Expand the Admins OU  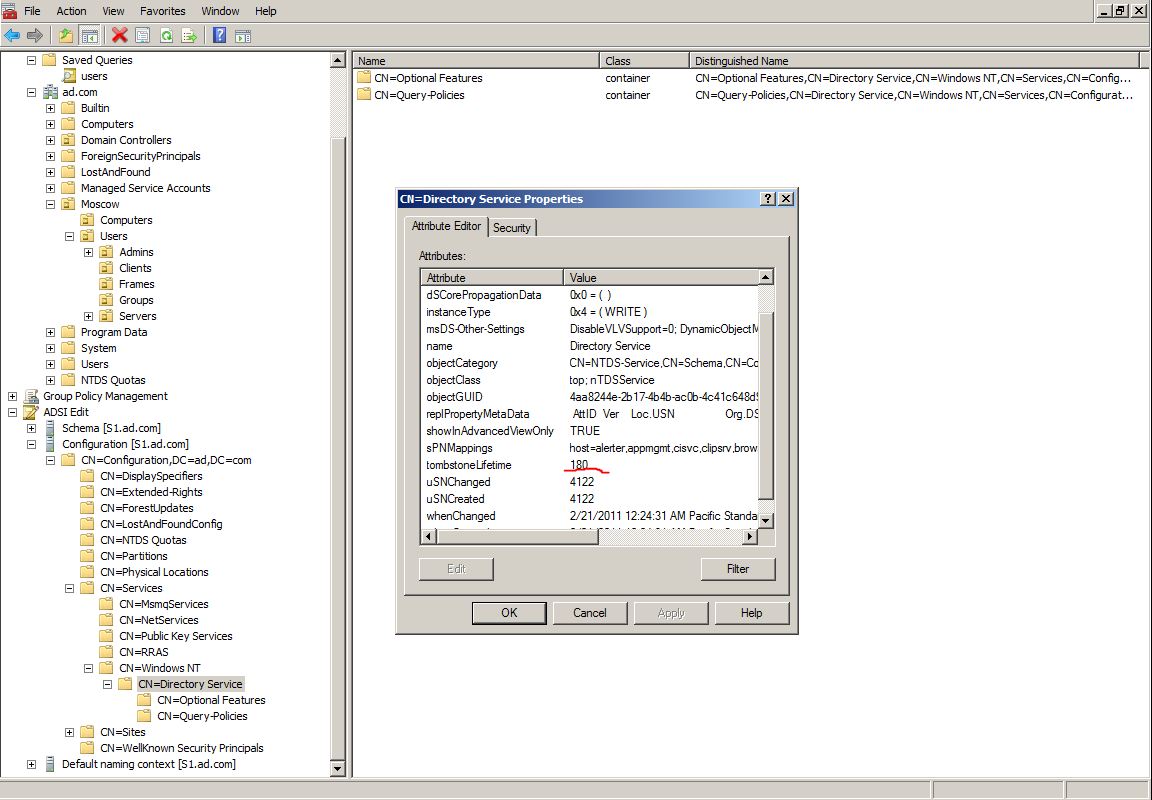(x=88, y=252)
